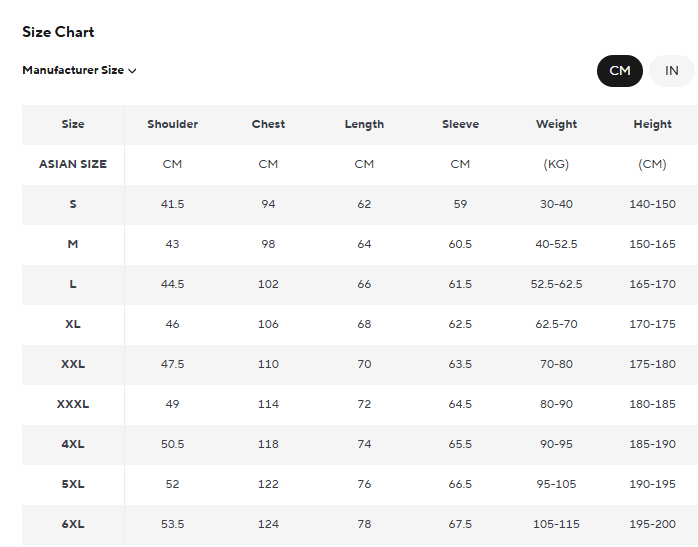Click the 4XL size row label
698x547 pixels.
(x=73, y=445)
